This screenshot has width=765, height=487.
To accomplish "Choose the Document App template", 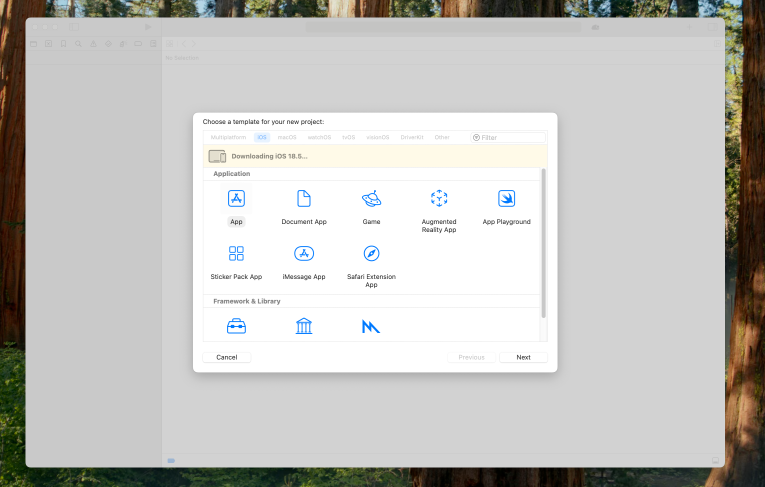I will pos(304,199).
